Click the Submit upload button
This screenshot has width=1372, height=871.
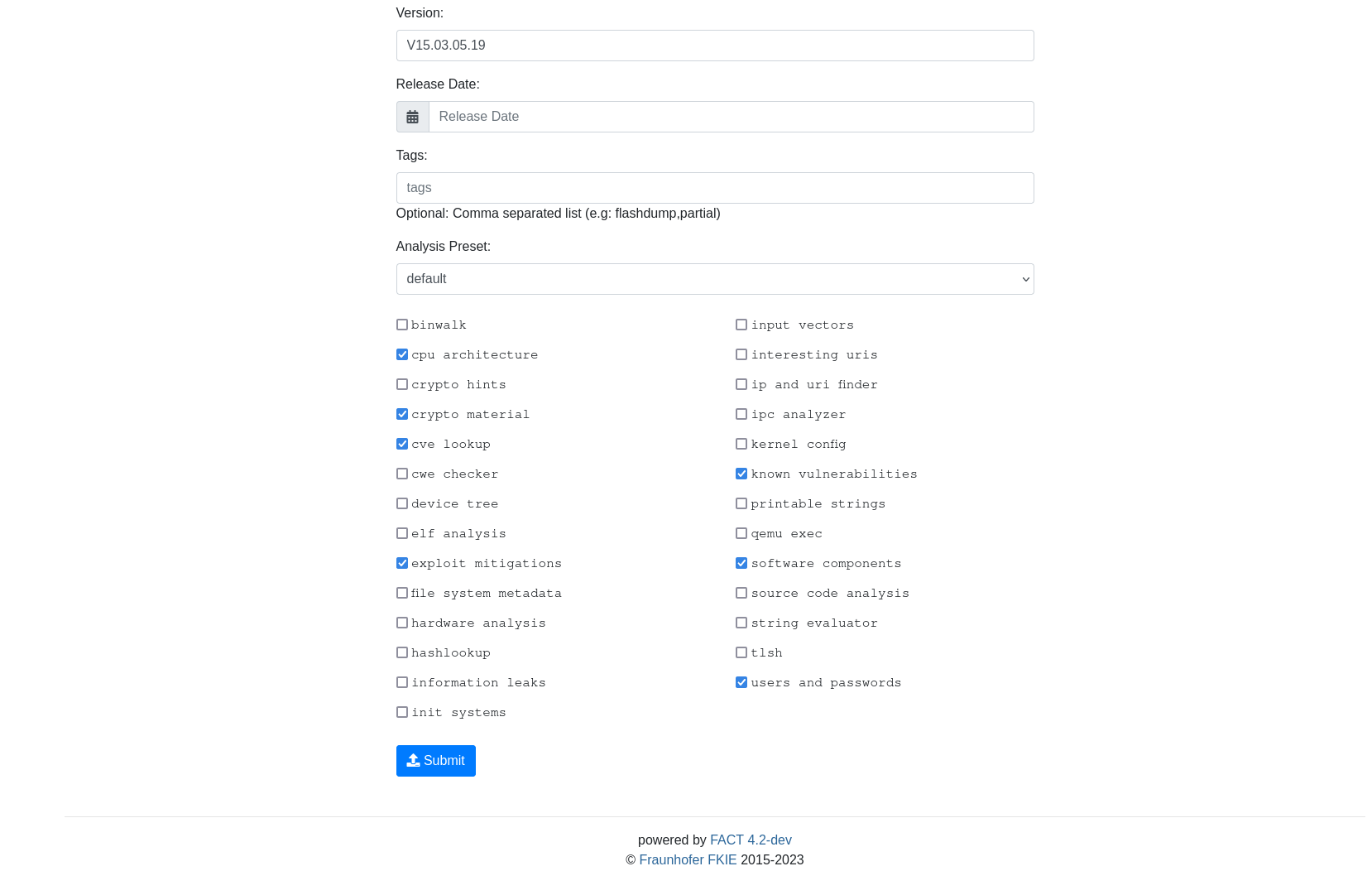tap(435, 761)
